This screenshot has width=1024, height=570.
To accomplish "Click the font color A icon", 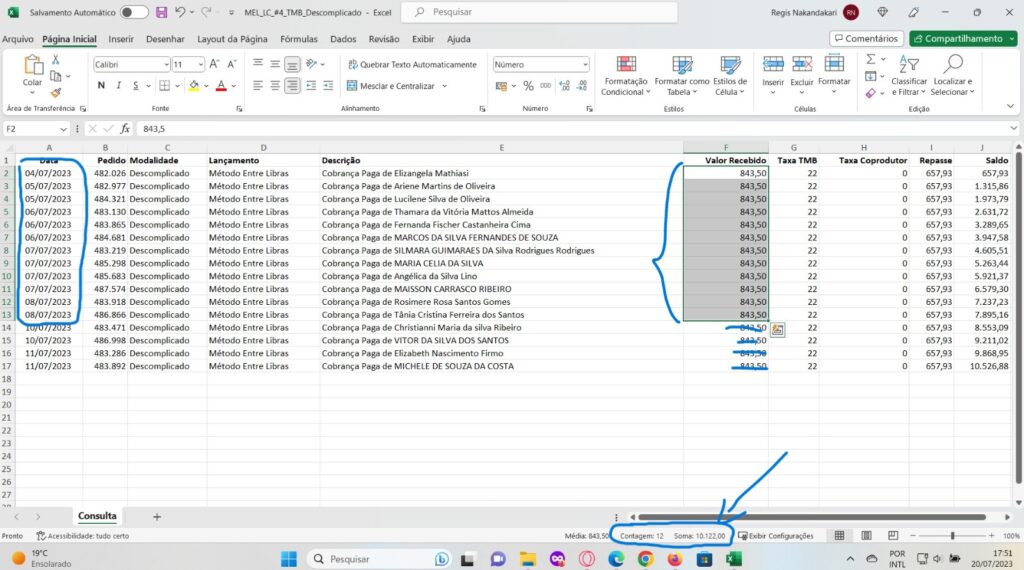I will [221, 86].
